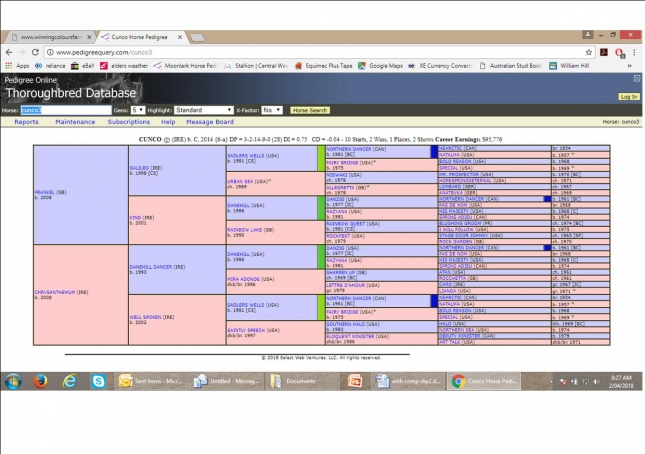Click the browser forward arrow
The height and width of the screenshot is (454, 645).
click(x=22, y=52)
